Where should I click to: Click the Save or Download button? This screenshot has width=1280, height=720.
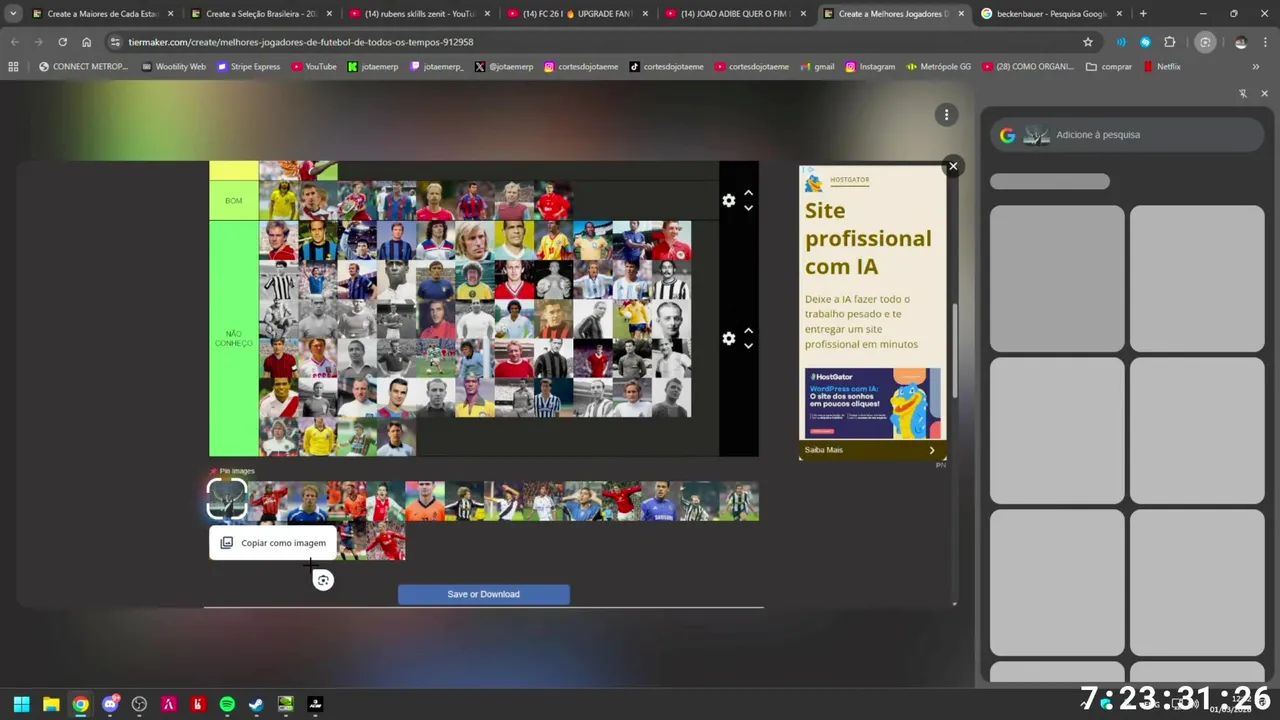pos(484,594)
